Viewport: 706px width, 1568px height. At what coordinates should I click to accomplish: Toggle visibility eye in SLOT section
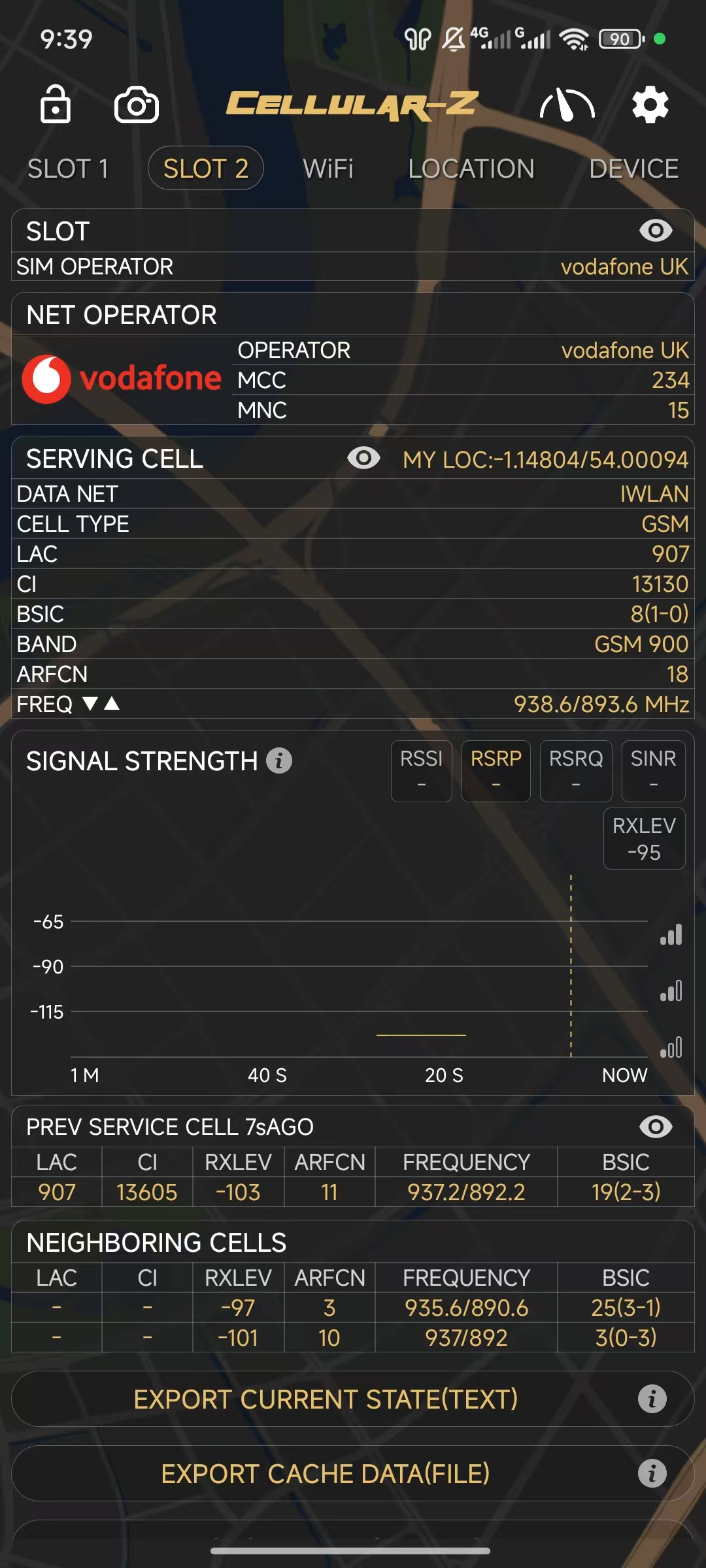656,230
